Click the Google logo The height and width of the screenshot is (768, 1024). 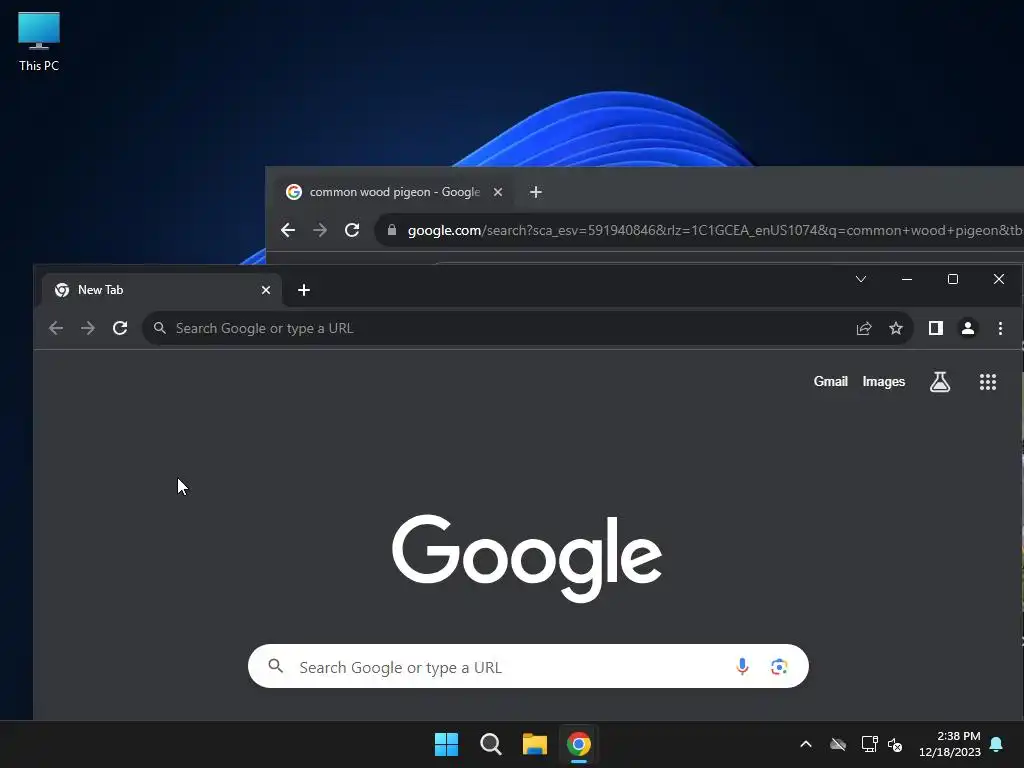click(x=527, y=557)
